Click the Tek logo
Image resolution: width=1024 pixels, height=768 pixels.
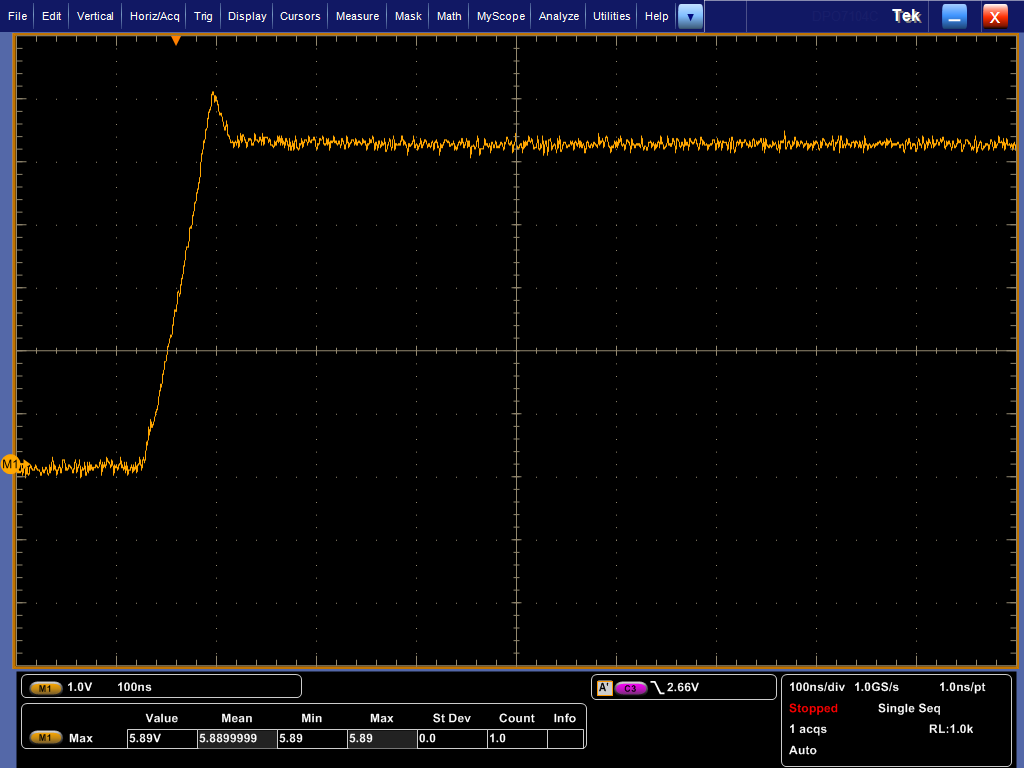(x=906, y=16)
